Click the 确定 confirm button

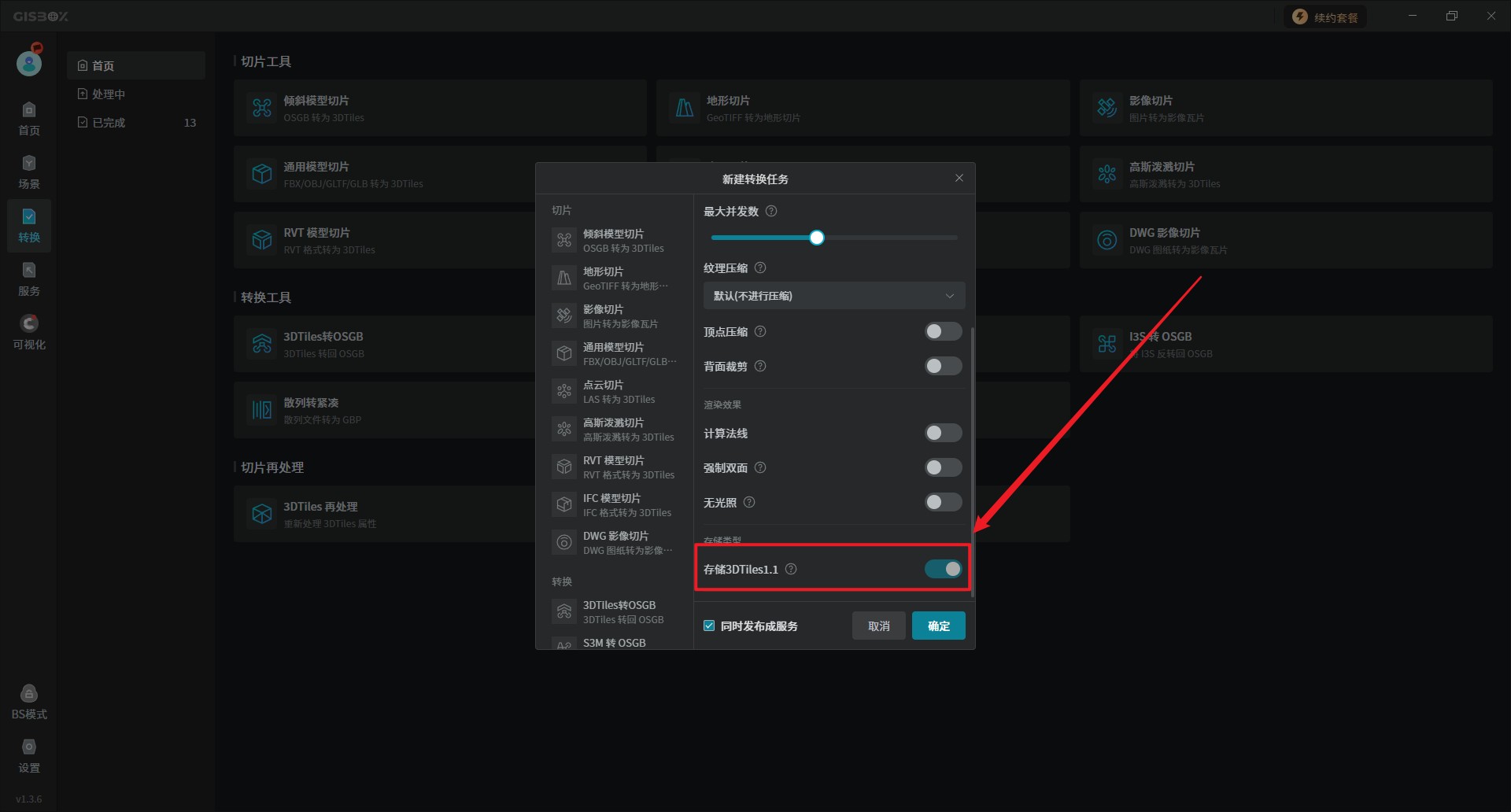[938, 626]
